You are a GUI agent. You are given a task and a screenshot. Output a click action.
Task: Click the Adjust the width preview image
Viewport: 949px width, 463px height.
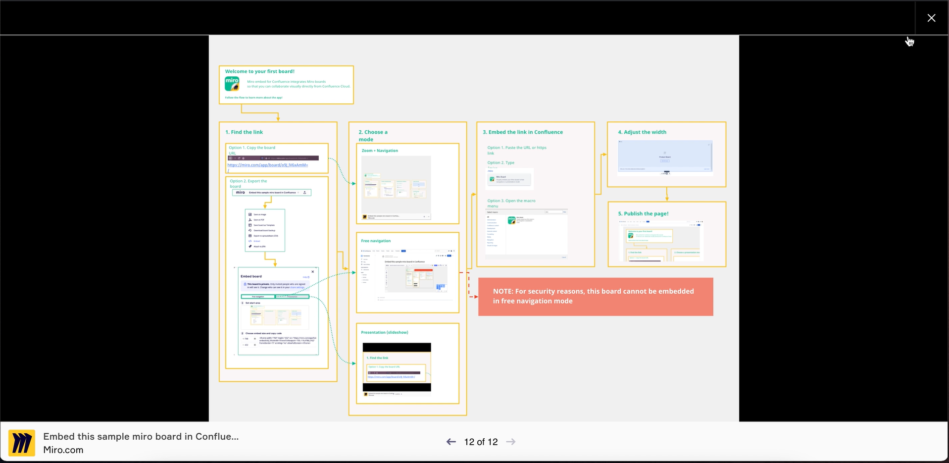665,157
